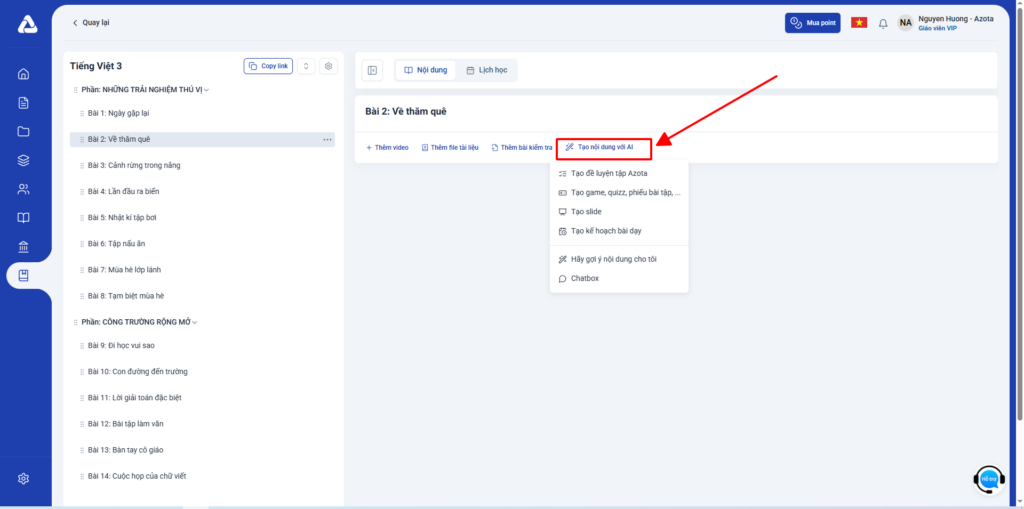The width and height of the screenshot is (1024, 509).
Task: Click the expand/collapse arrows next to Copy link
Action: [x=305, y=66]
